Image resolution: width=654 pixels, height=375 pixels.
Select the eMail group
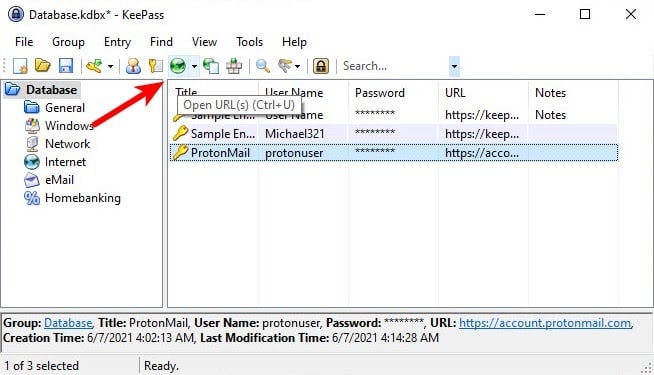click(59, 180)
